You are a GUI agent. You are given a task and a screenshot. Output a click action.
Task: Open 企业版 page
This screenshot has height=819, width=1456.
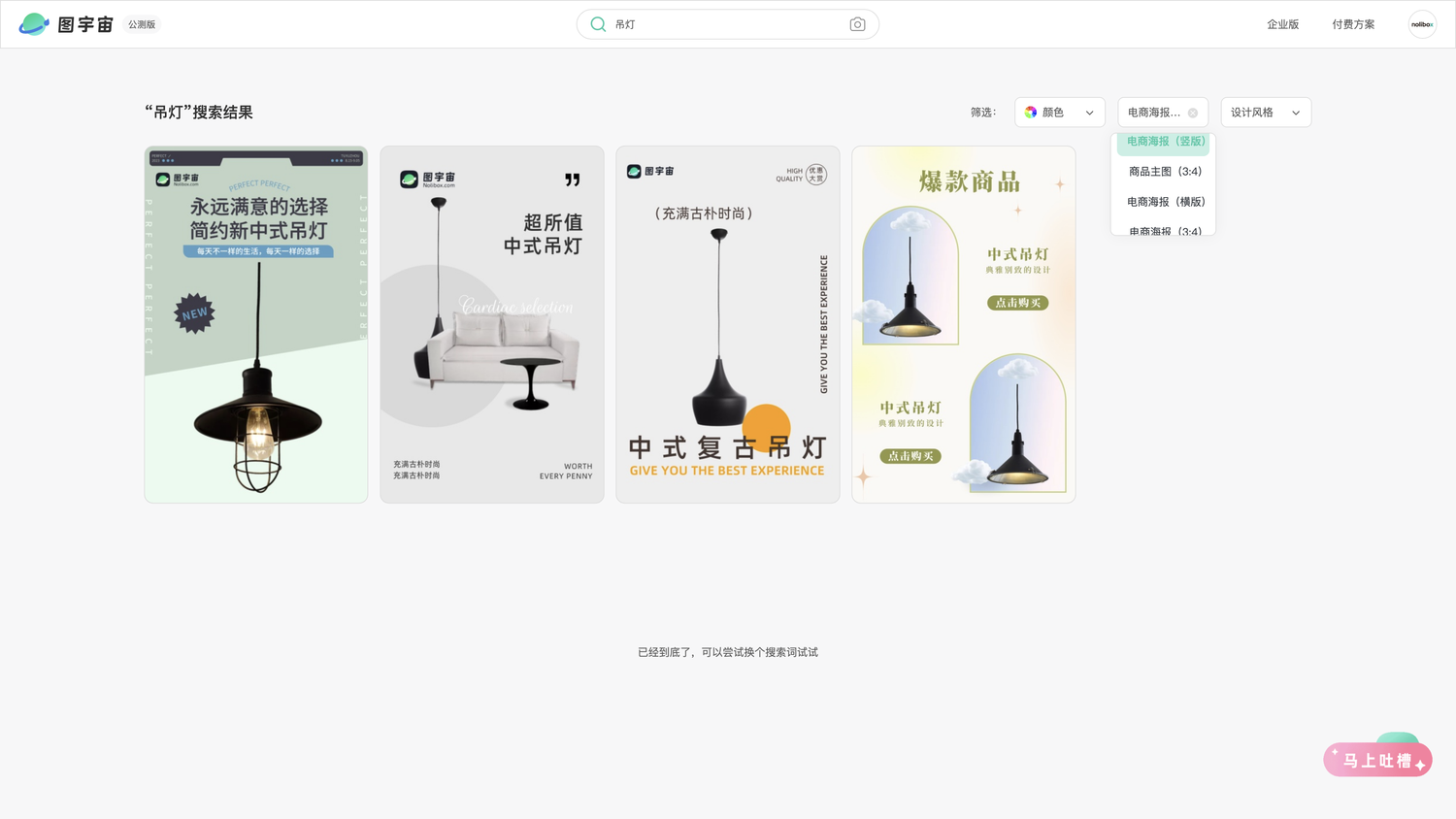[x=1282, y=24]
